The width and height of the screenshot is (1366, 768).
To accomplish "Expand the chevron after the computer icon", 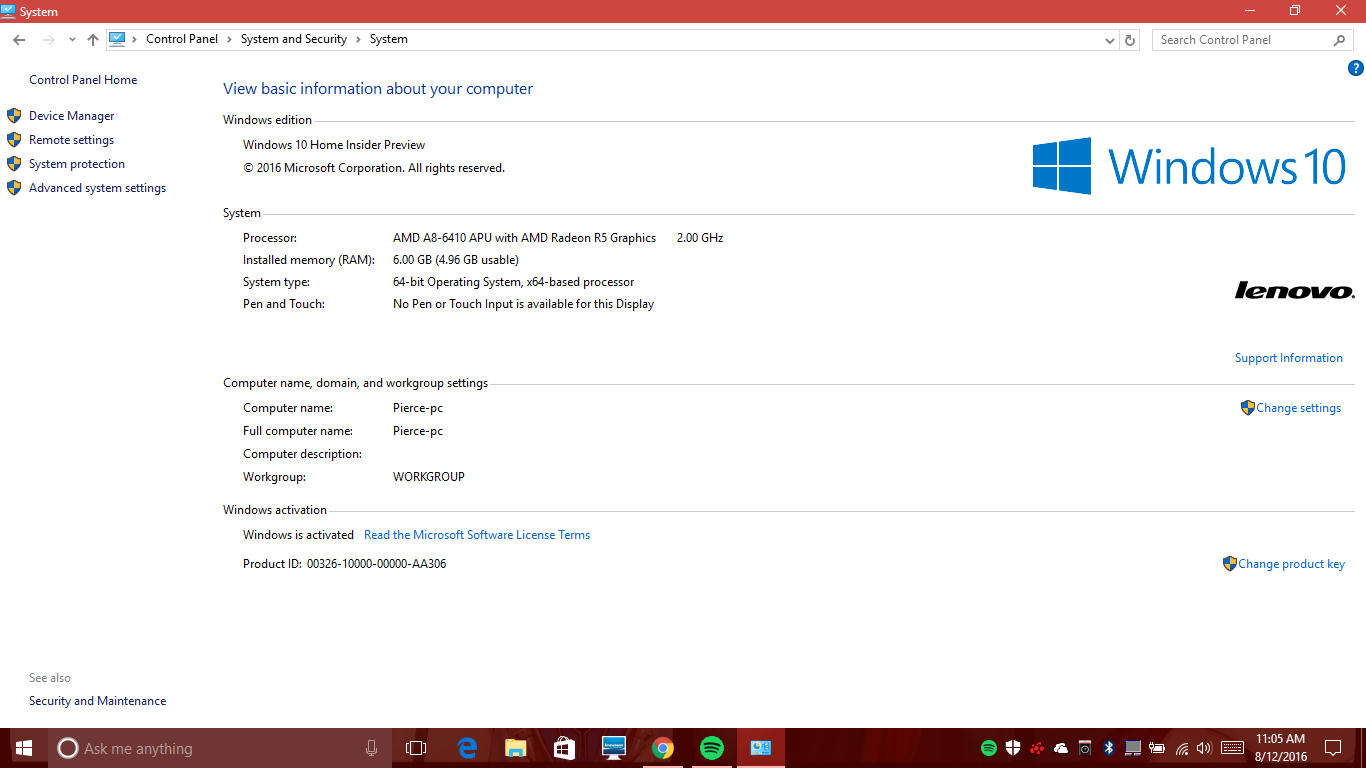I will coord(135,39).
